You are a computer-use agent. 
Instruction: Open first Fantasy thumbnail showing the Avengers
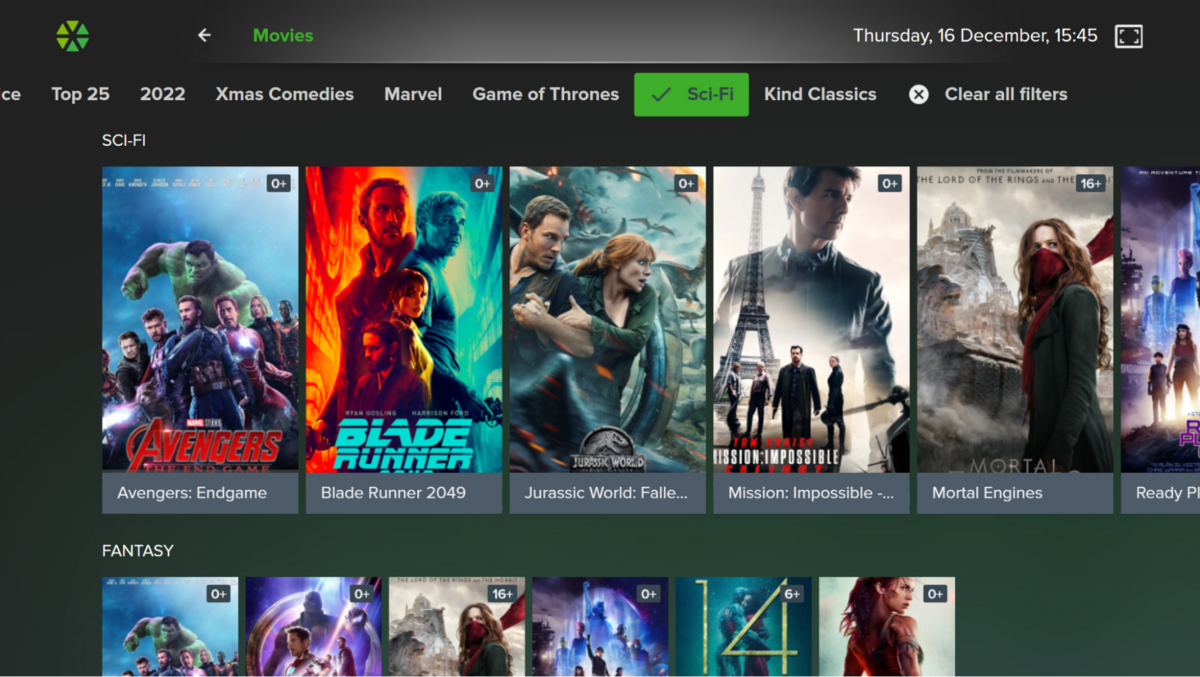click(x=170, y=627)
